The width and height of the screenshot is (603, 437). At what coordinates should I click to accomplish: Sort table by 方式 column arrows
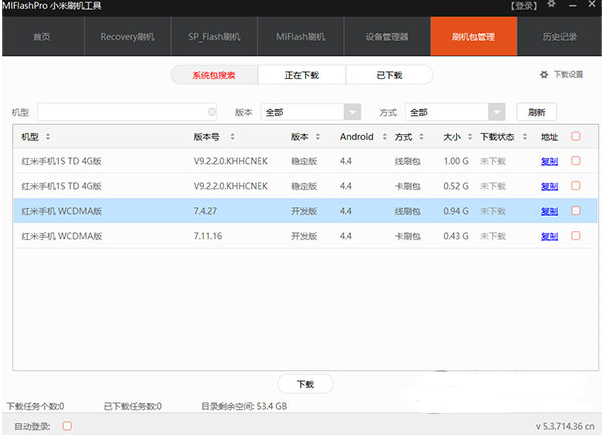pyautogui.click(x=421, y=137)
